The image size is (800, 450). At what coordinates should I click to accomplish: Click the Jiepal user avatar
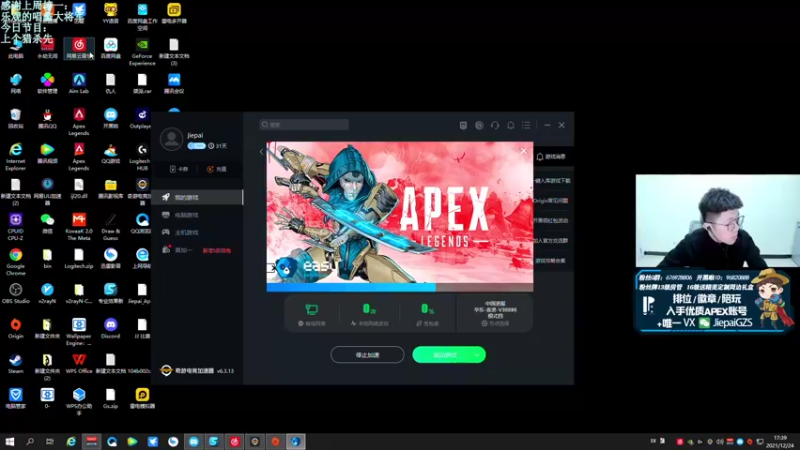tap(171, 139)
